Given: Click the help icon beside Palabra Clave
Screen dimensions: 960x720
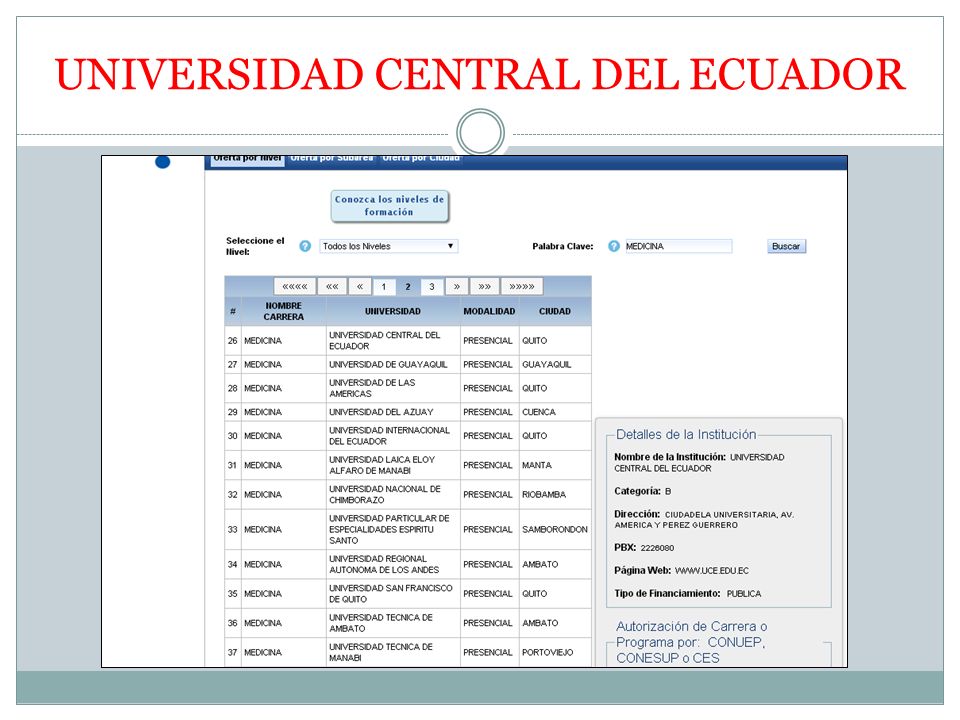Looking at the screenshot, I should tap(613, 246).
